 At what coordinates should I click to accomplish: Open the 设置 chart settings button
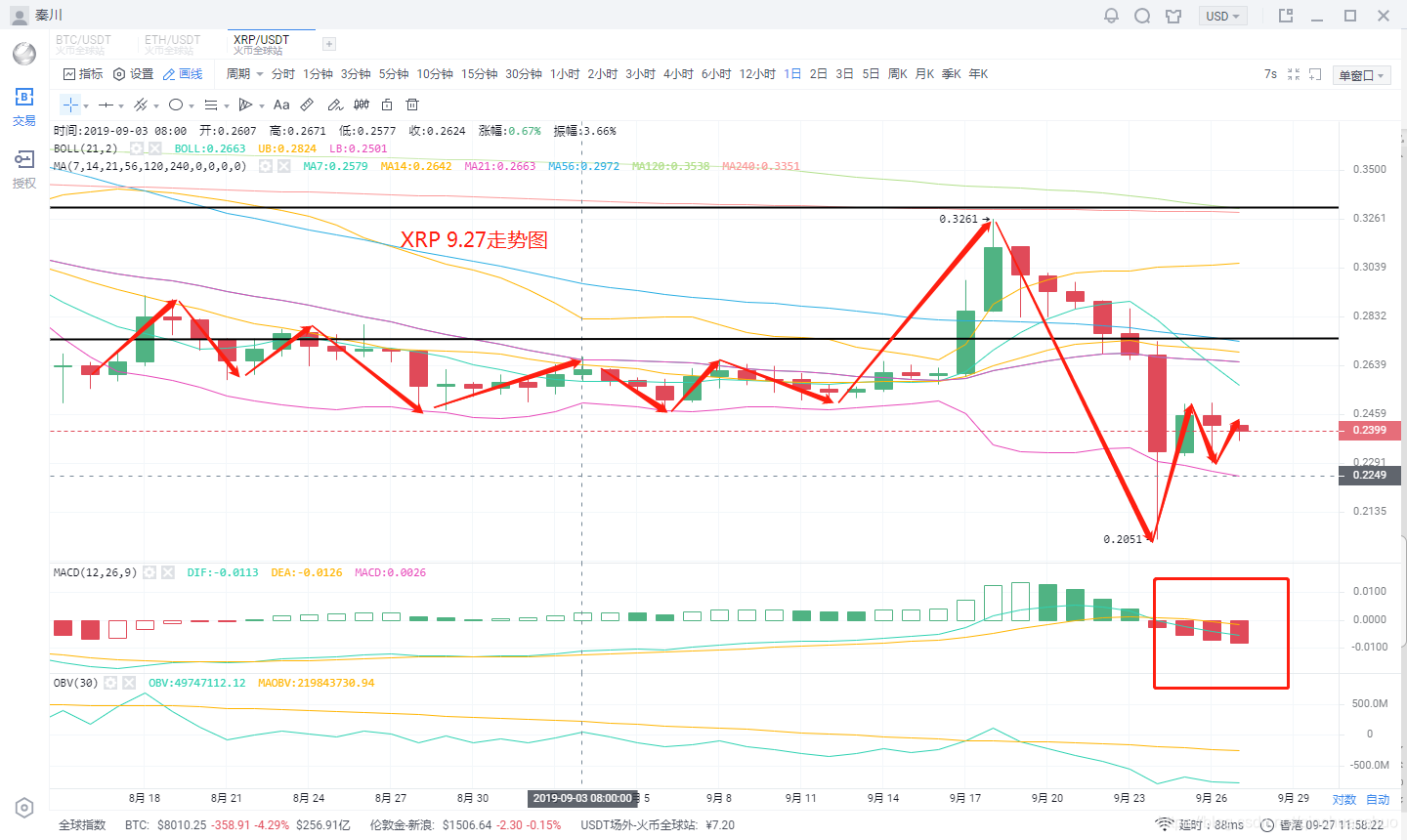coord(134,74)
